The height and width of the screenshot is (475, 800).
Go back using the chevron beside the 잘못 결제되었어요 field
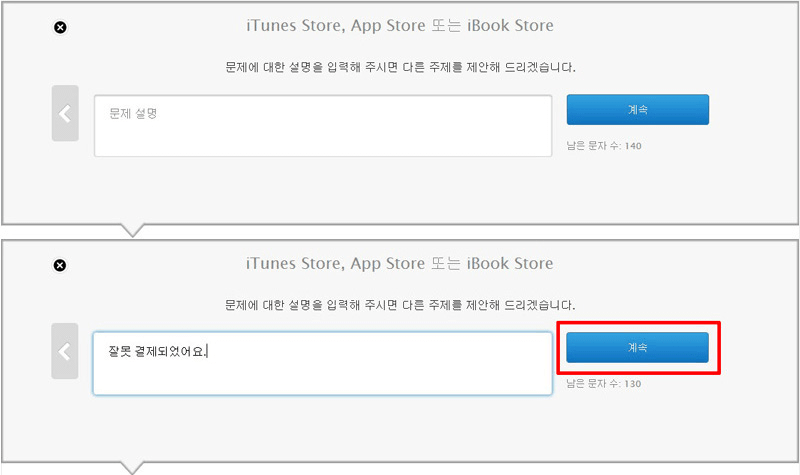point(65,351)
